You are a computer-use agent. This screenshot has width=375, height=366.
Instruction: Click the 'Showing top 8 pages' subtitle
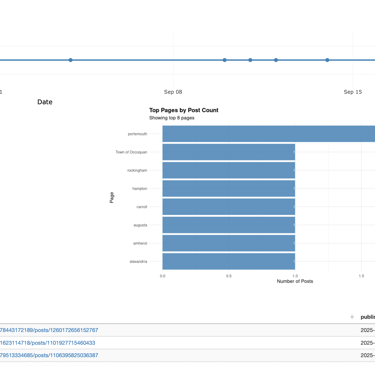[x=172, y=118]
